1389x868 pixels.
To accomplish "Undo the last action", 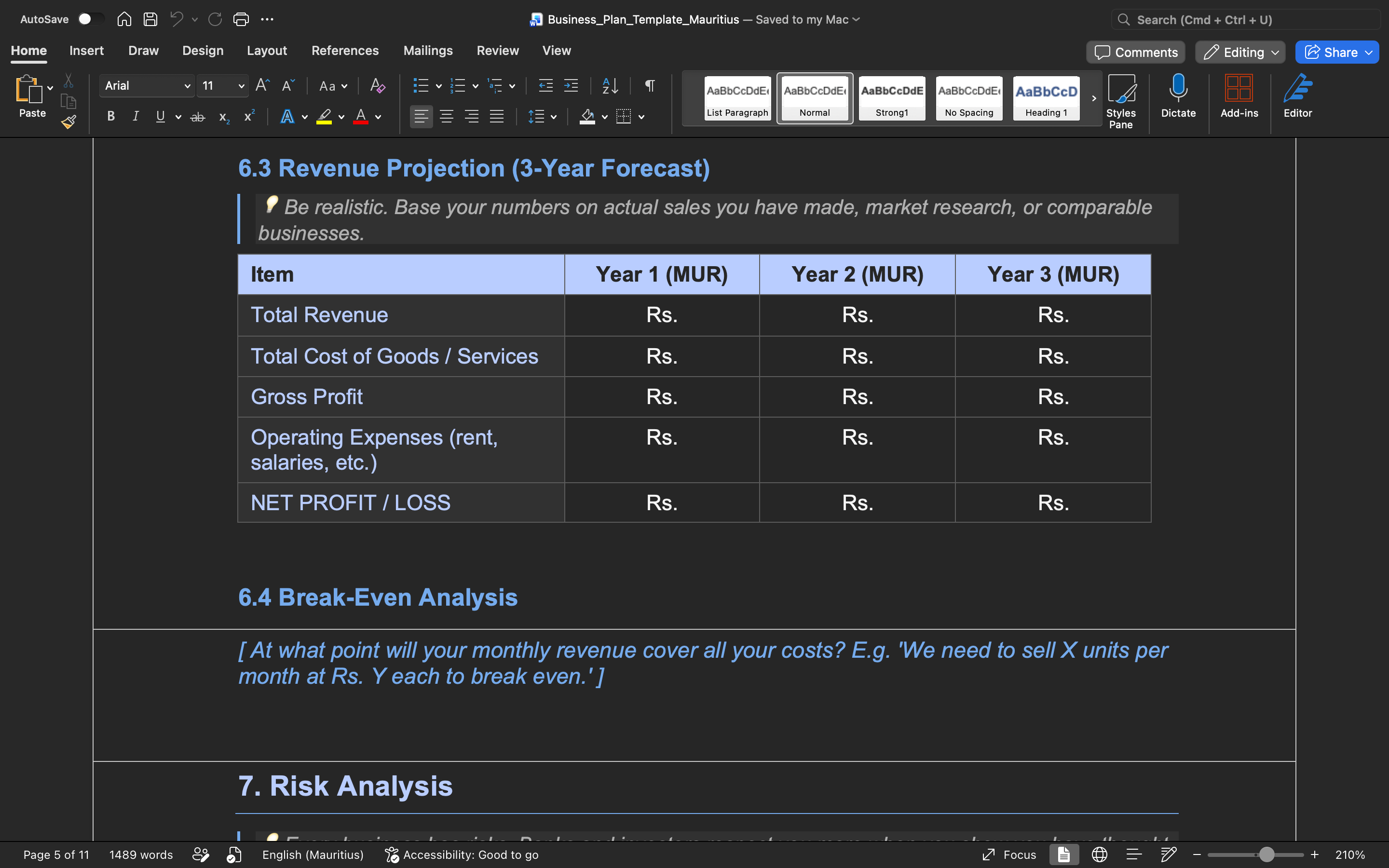I will tap(177, 19).
